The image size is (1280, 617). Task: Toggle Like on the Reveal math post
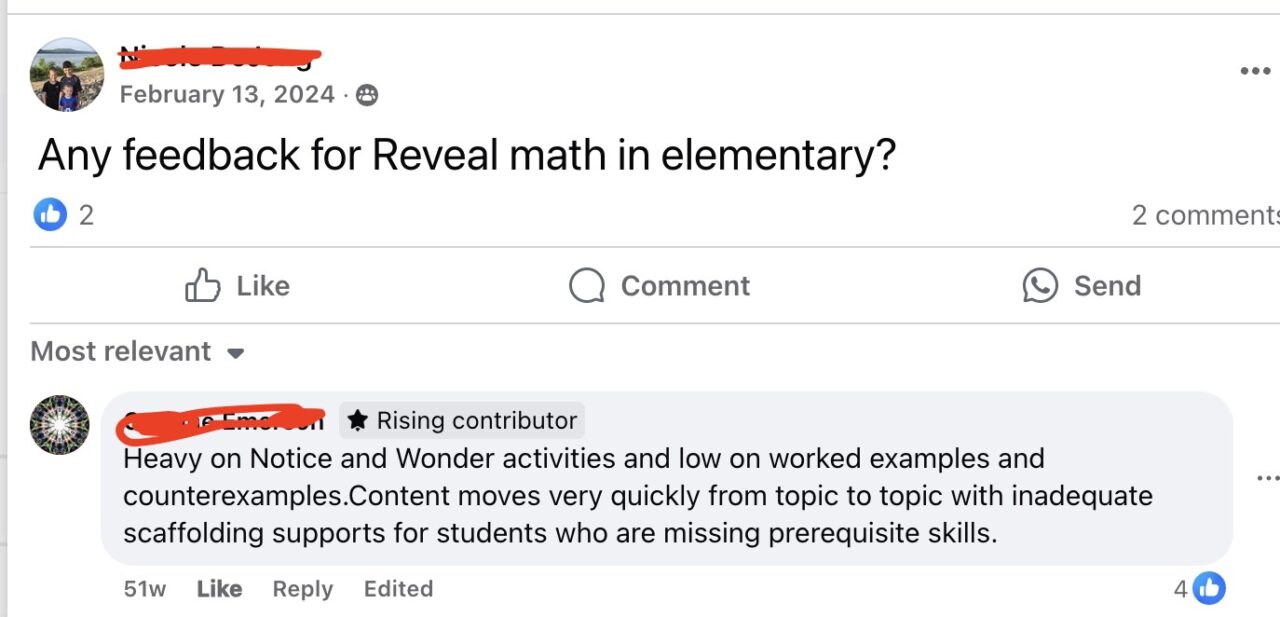tap(238, 285)
